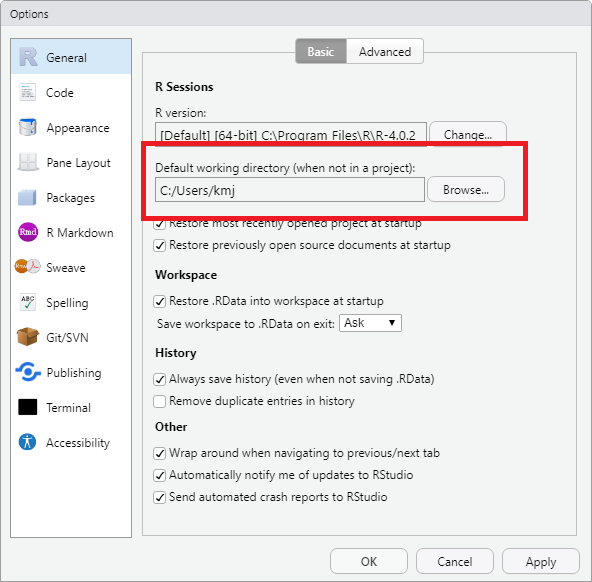Select the Code label in sidebar
Screen dimensions: 592x582
click(60, 93)
